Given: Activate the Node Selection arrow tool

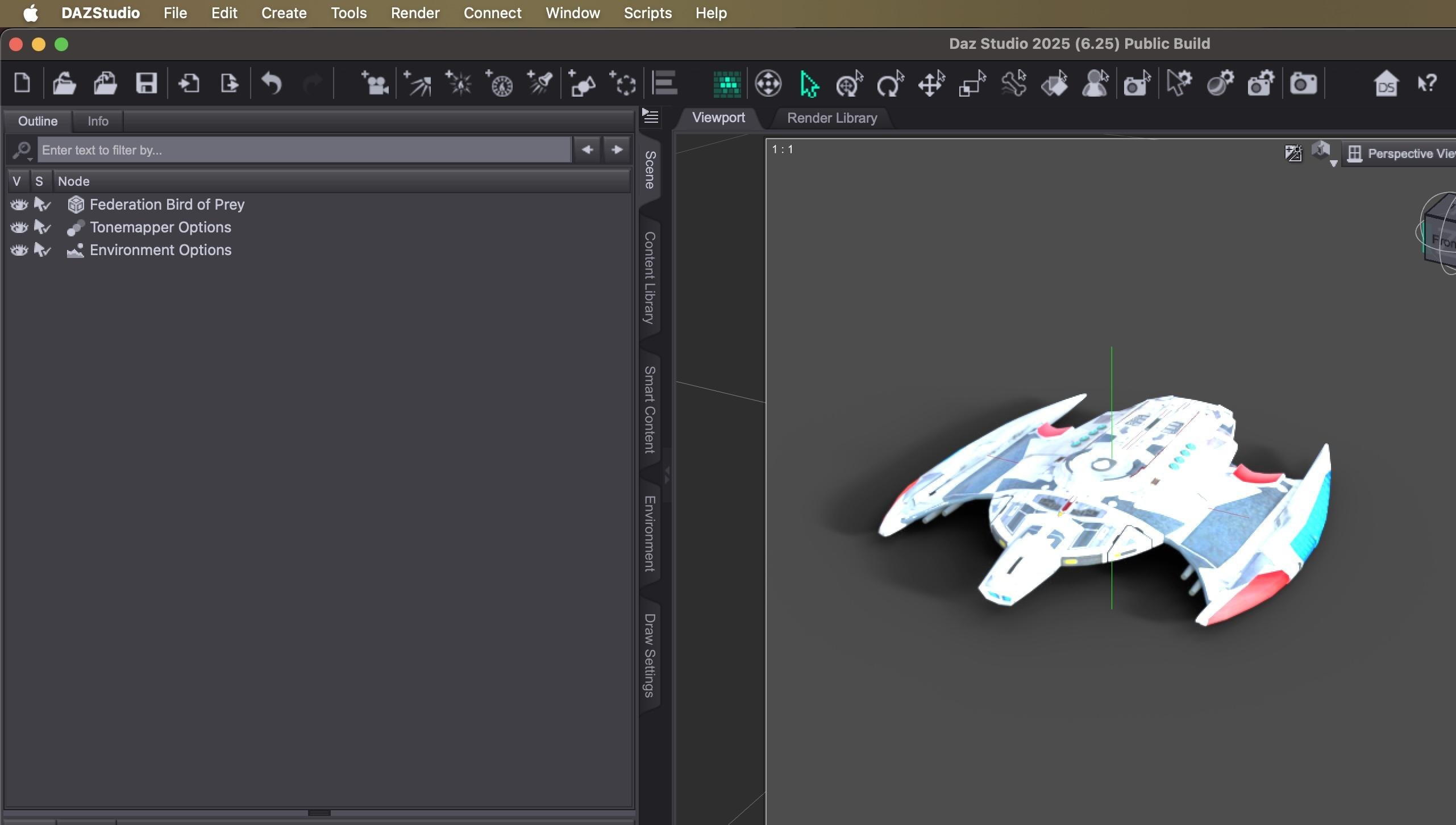Looking at the screenshot, I should coord(809,84).
